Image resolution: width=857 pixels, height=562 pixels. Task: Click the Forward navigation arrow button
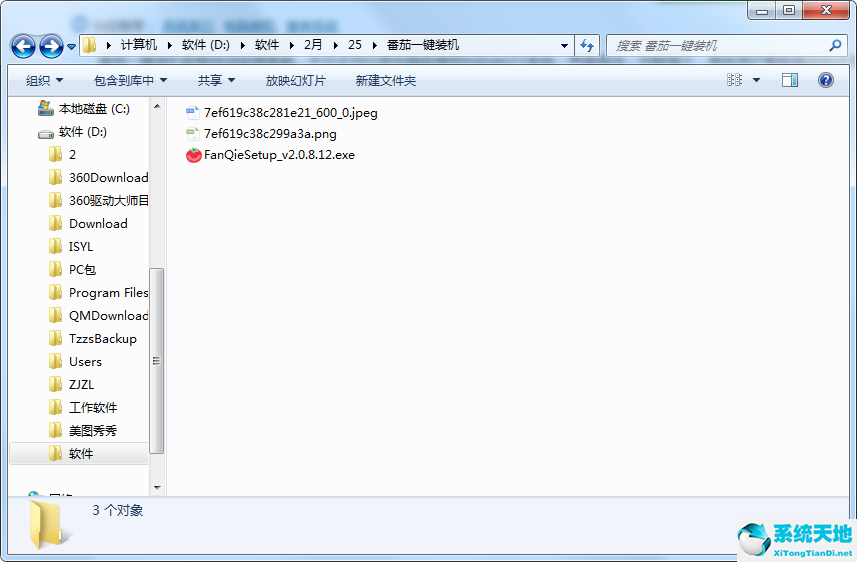coord(51,46)
